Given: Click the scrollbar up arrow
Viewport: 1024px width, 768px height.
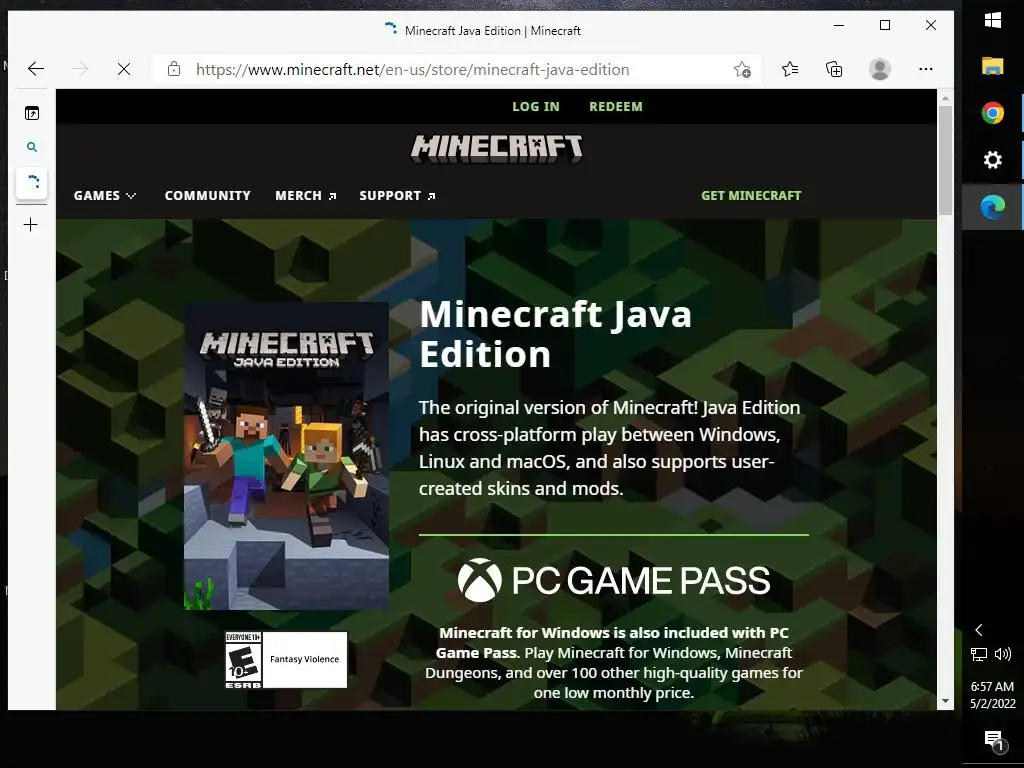Looking at the screenshot, I should tap(945, 98).
